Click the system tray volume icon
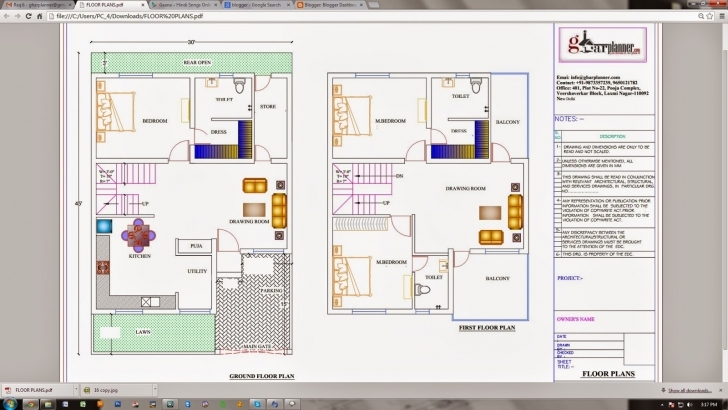 tap(689, 405)
